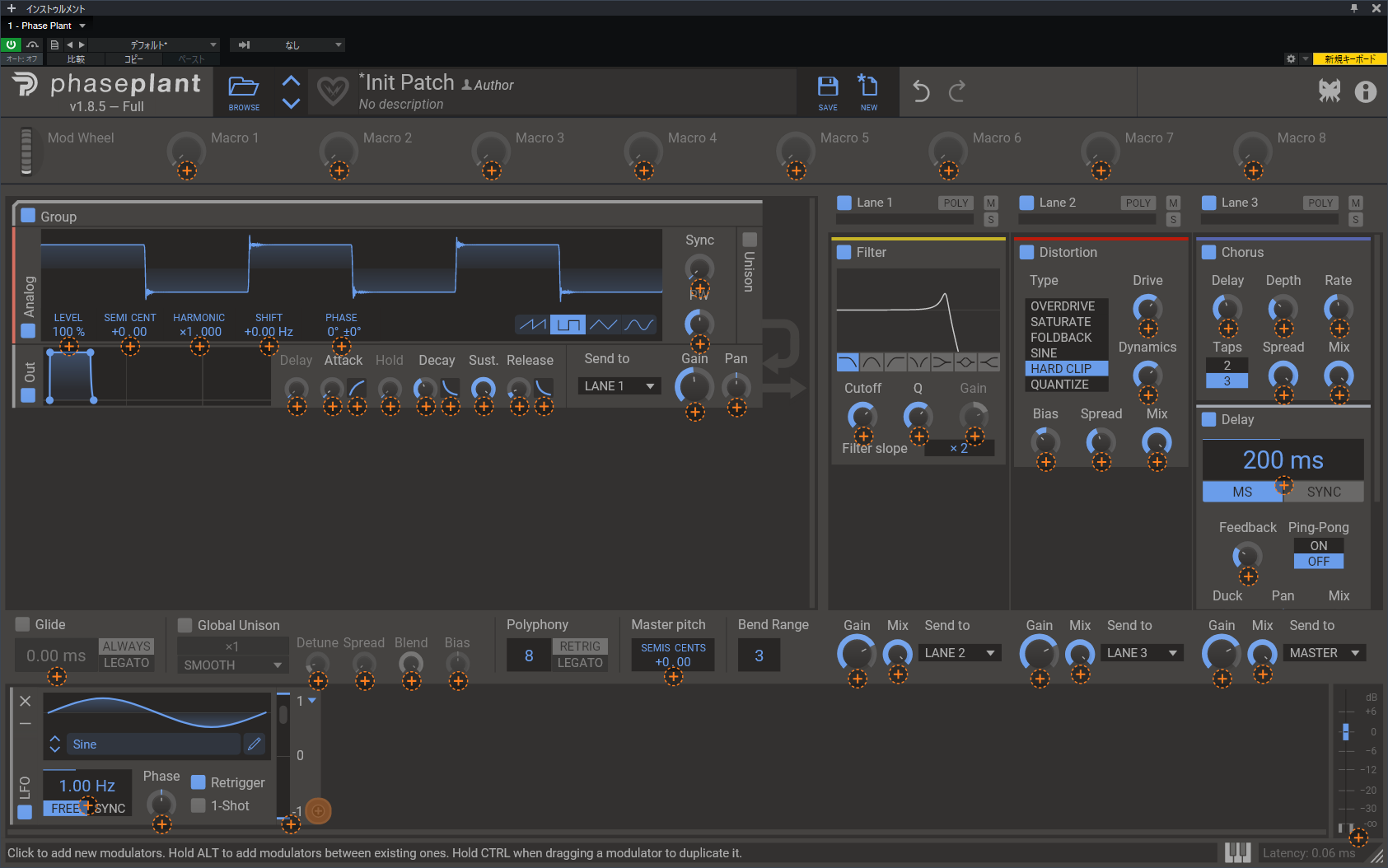The image size is (1388, 868).
Task: Open Lane 3 Send to MASTER dropdown
Action: 1325,653
